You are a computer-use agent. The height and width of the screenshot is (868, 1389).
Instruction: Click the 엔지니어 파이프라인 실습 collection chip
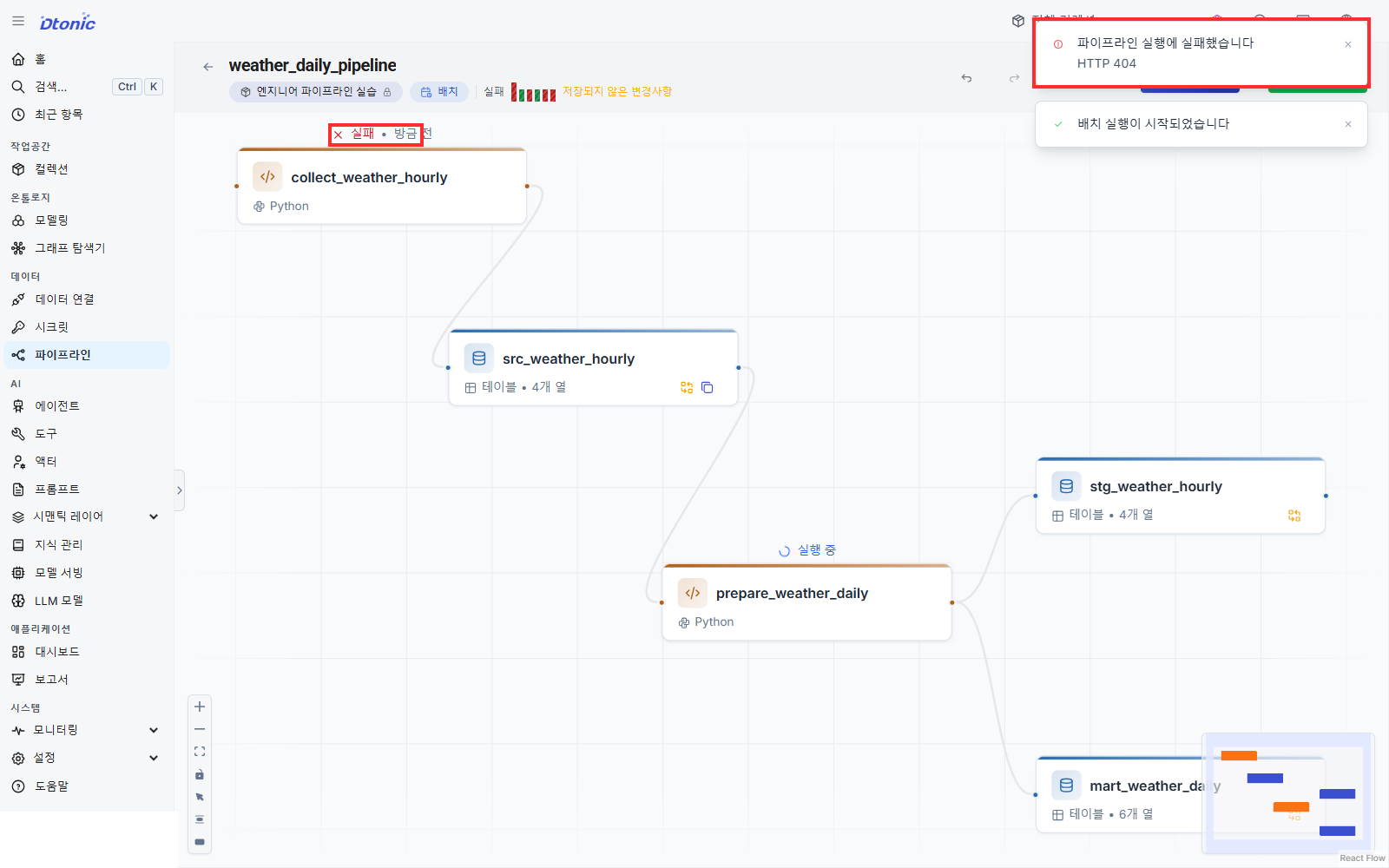(x=316, y=91)
